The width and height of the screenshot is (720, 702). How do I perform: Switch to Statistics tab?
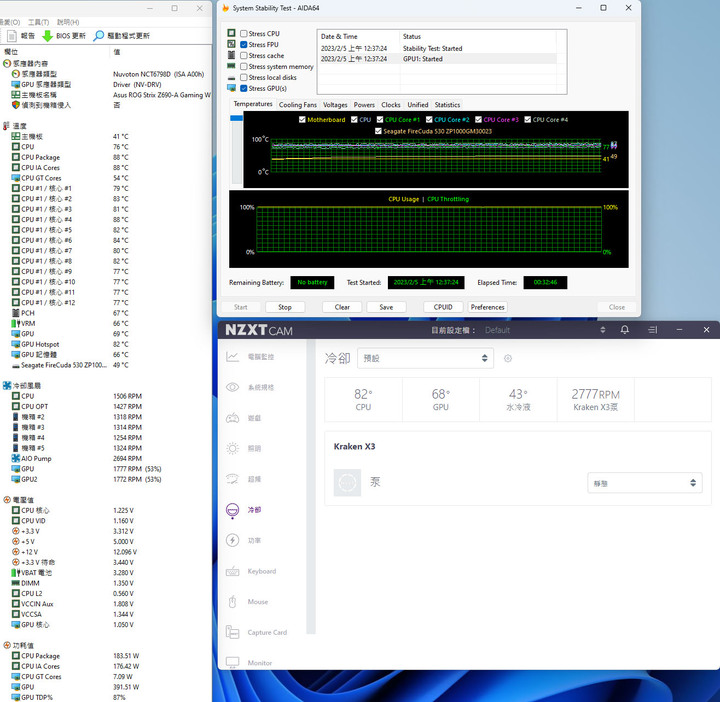447,105
